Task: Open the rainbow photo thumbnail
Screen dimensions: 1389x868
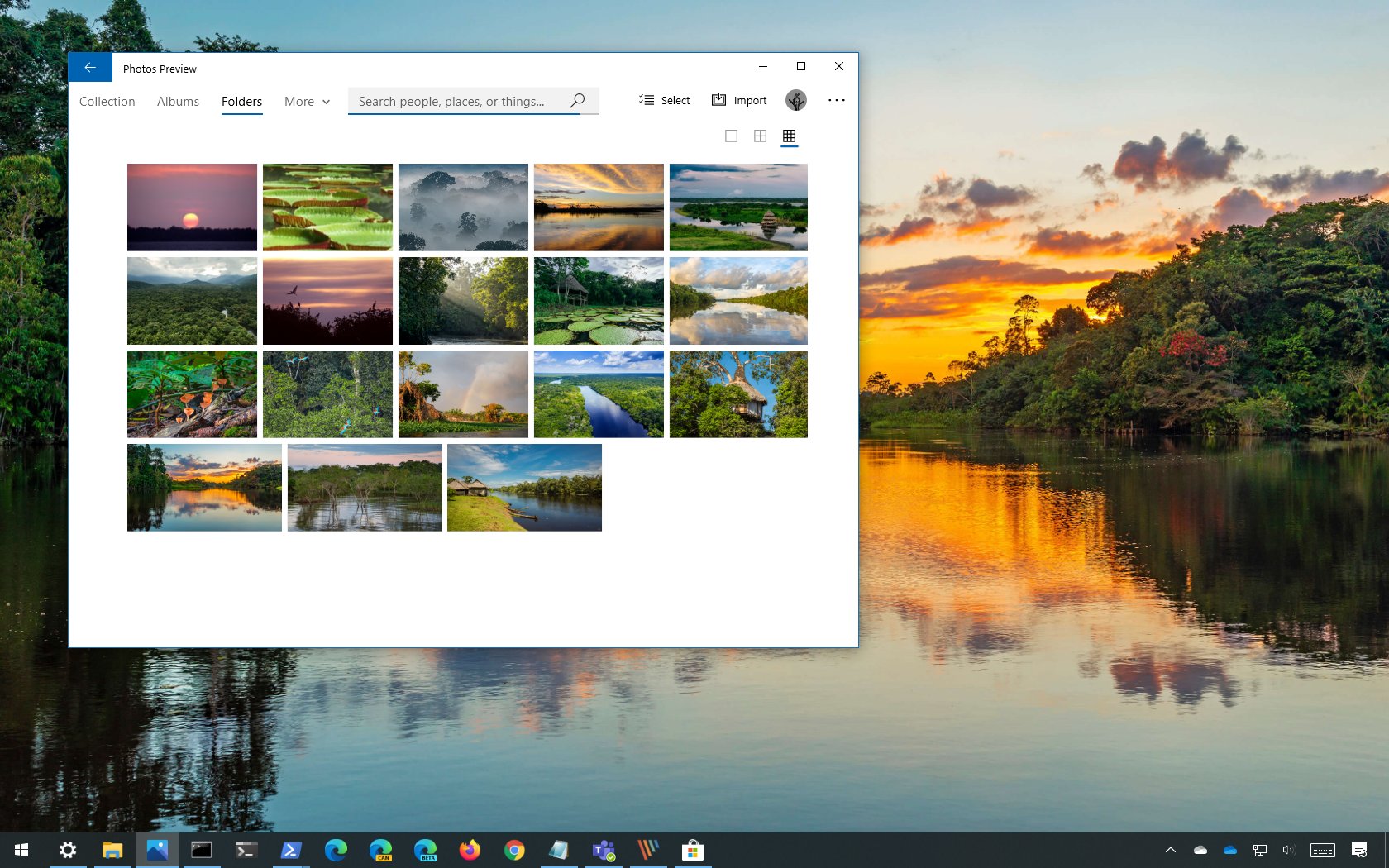Action: [x=463, y=393]
